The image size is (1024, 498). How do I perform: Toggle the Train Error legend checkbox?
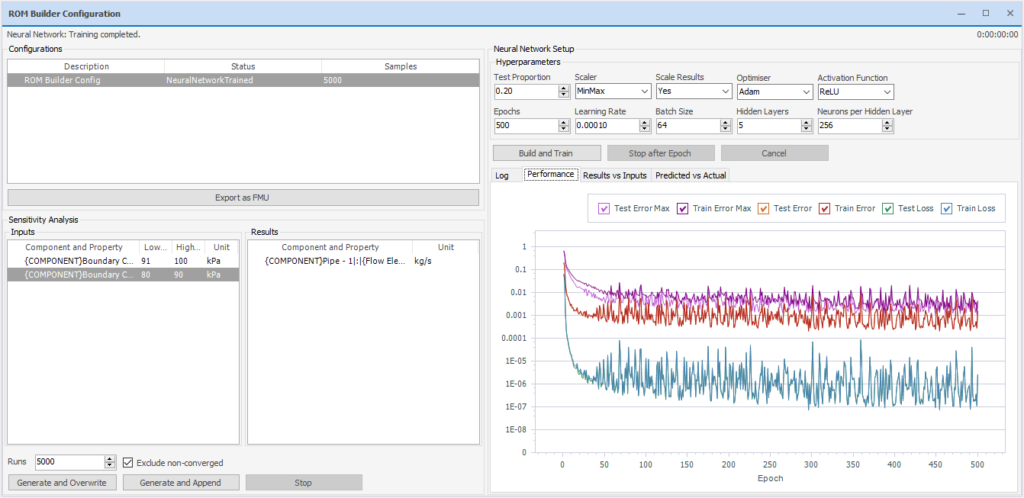(x=825, y=209)
